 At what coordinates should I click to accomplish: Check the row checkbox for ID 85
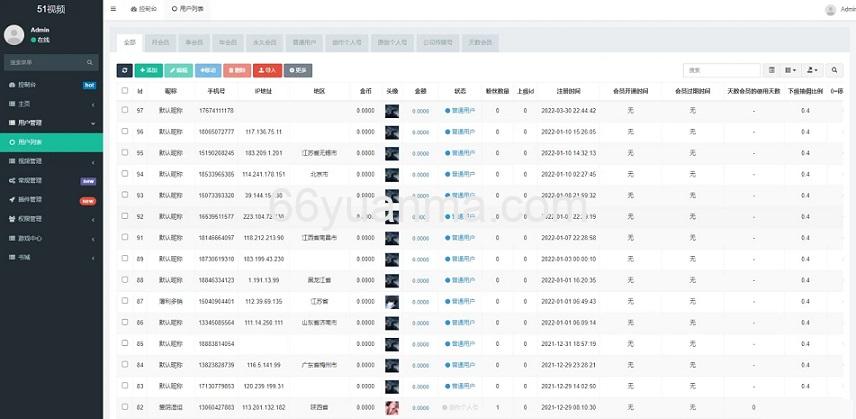point(124,343)
